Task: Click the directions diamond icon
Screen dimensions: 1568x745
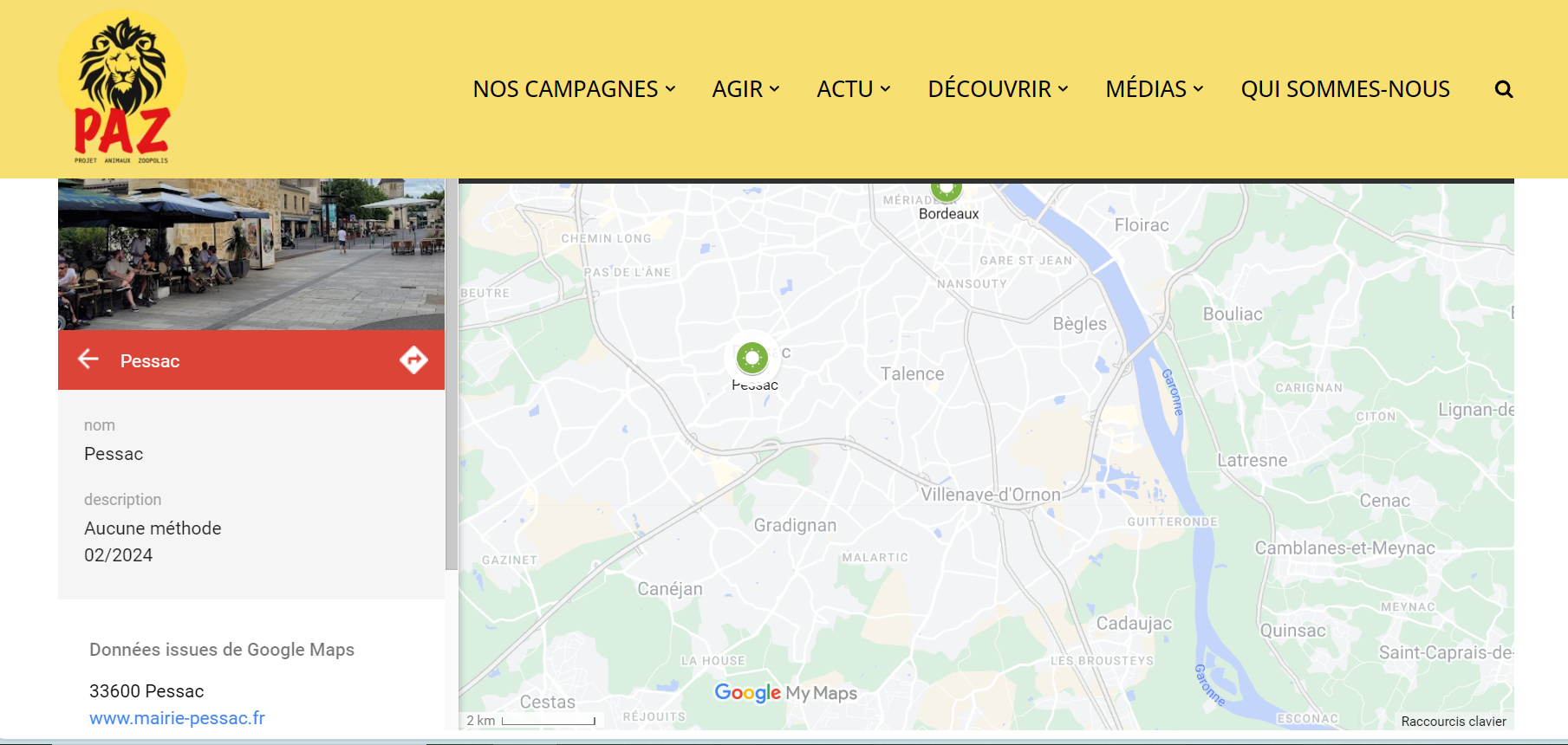Action: [413, 360]
